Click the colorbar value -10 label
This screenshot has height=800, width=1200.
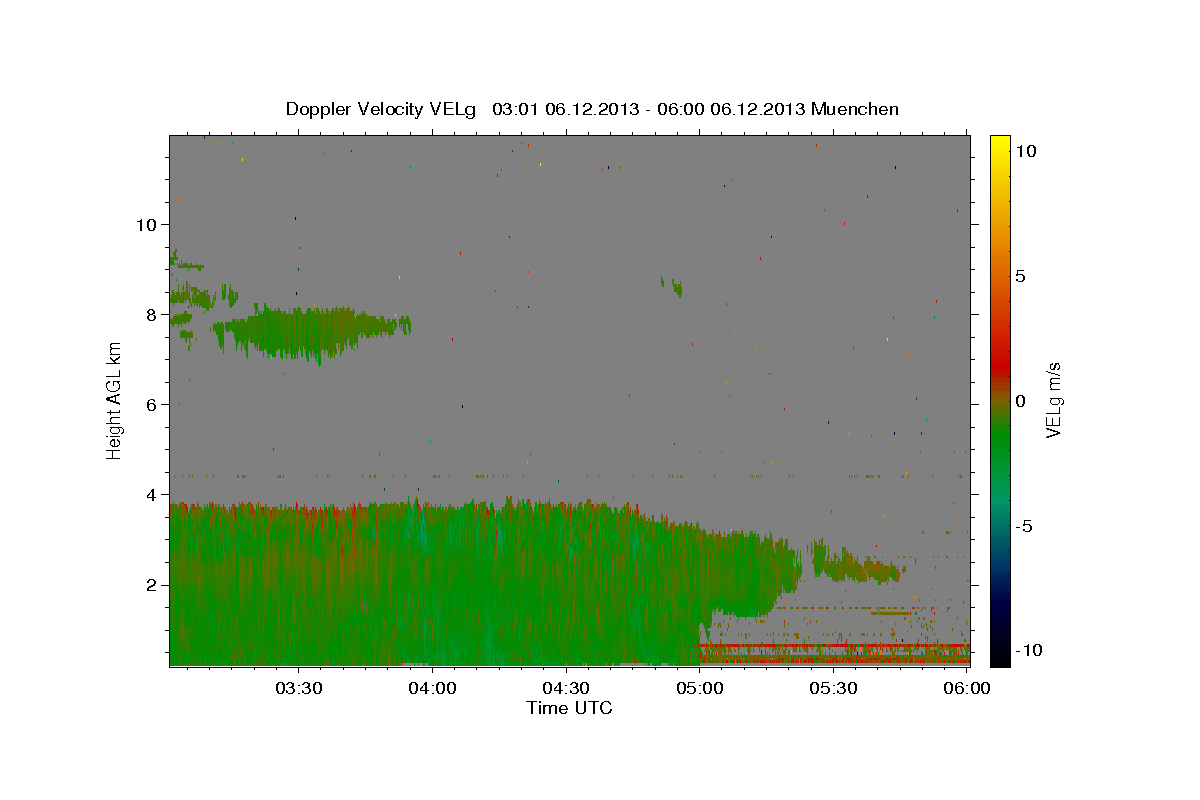pyautogui.click(x=1030, y=651)
